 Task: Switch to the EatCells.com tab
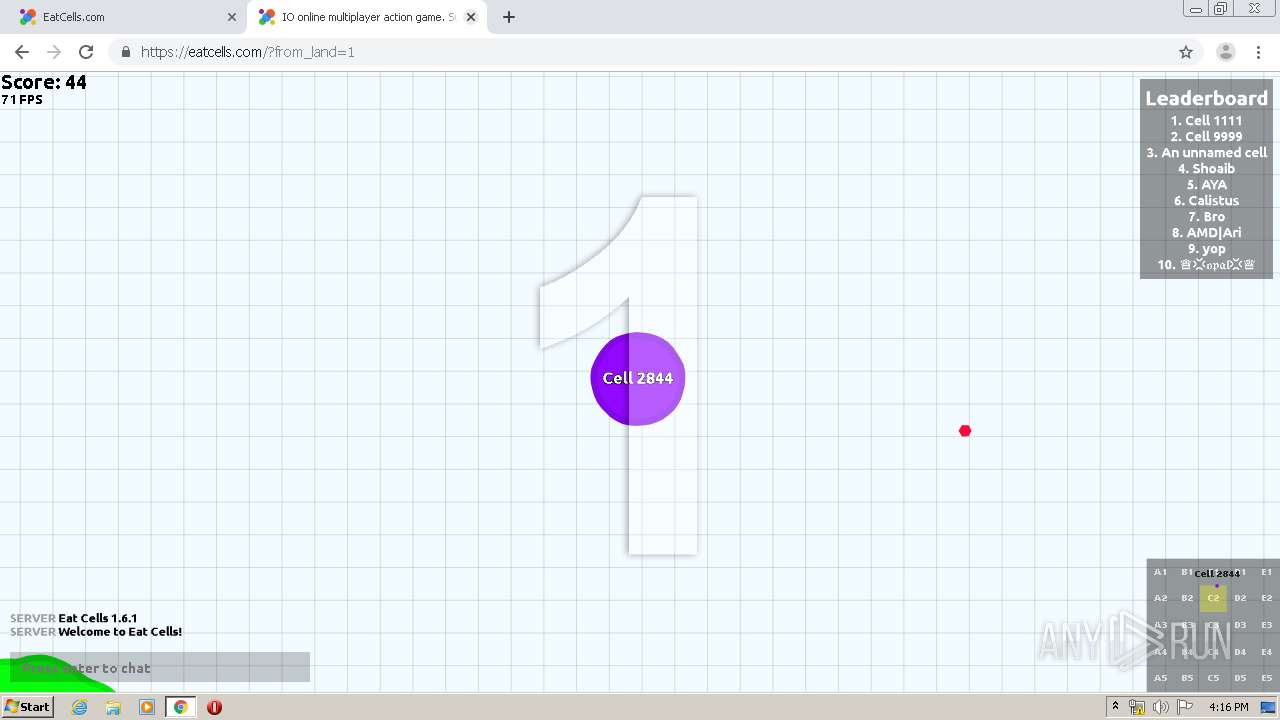pyautogui.click(x=126, y=17)
